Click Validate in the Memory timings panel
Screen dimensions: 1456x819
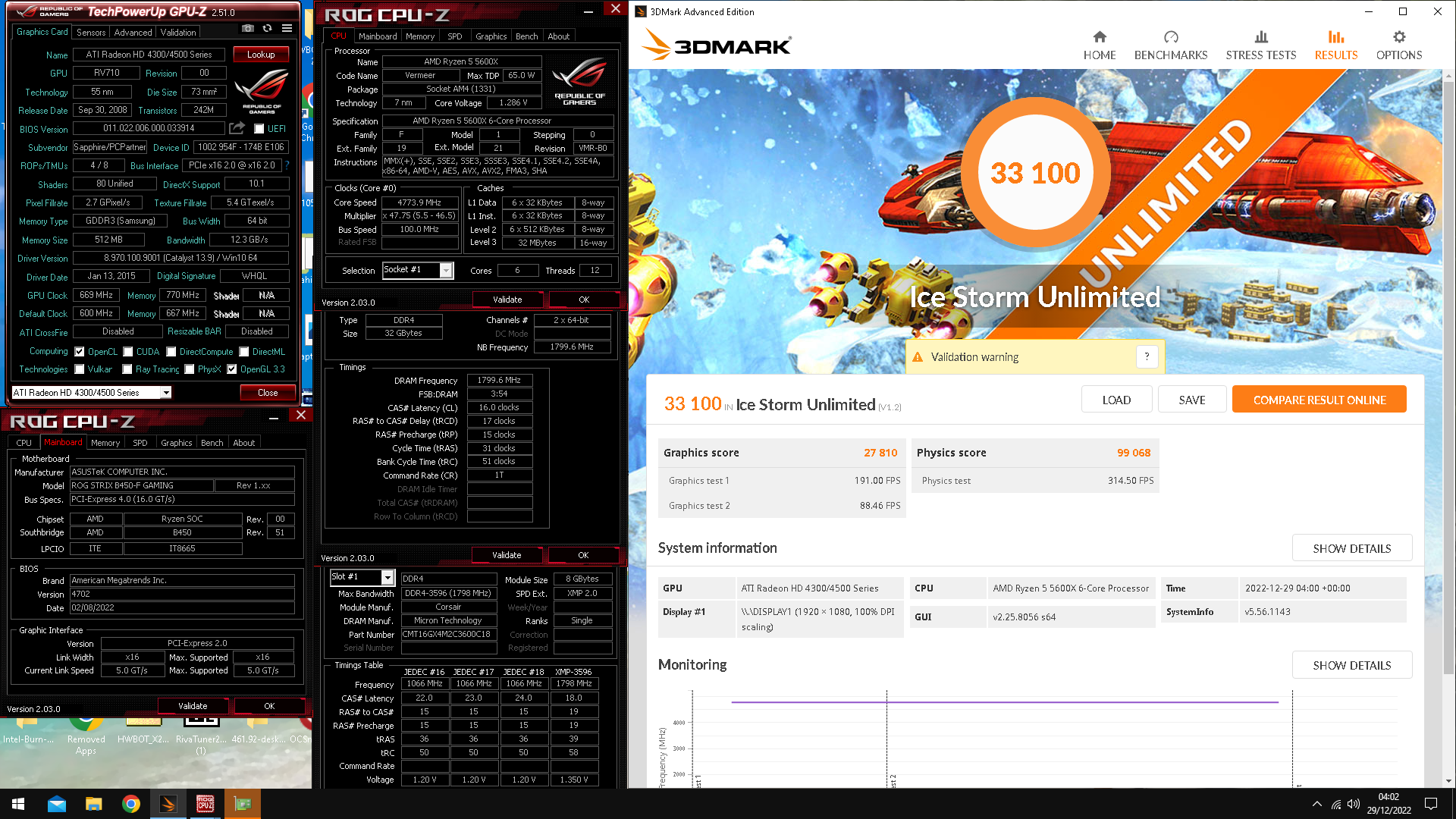(506, 555)
